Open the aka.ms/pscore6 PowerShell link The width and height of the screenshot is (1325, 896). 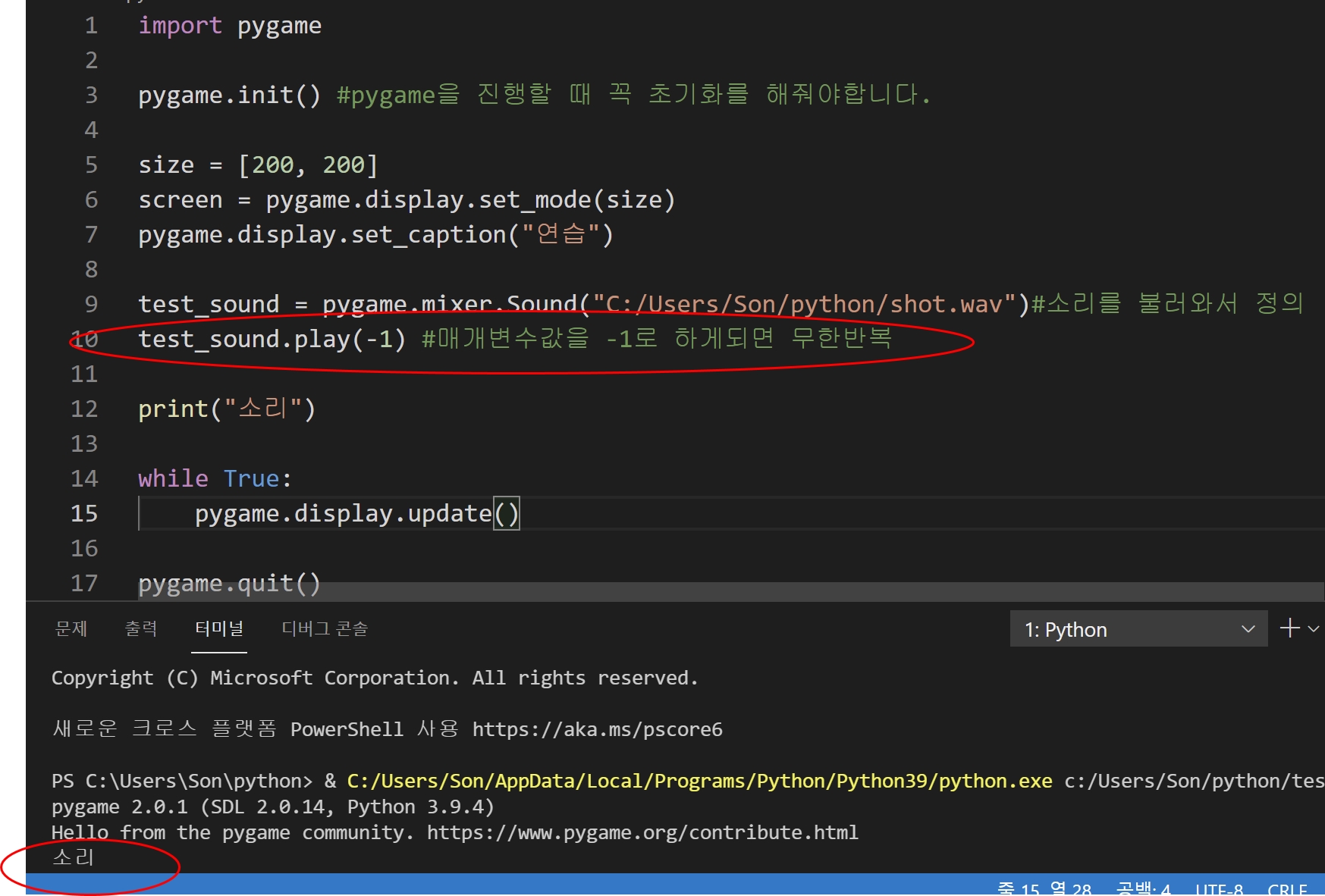pyautogui.click(x=596, y=728)
